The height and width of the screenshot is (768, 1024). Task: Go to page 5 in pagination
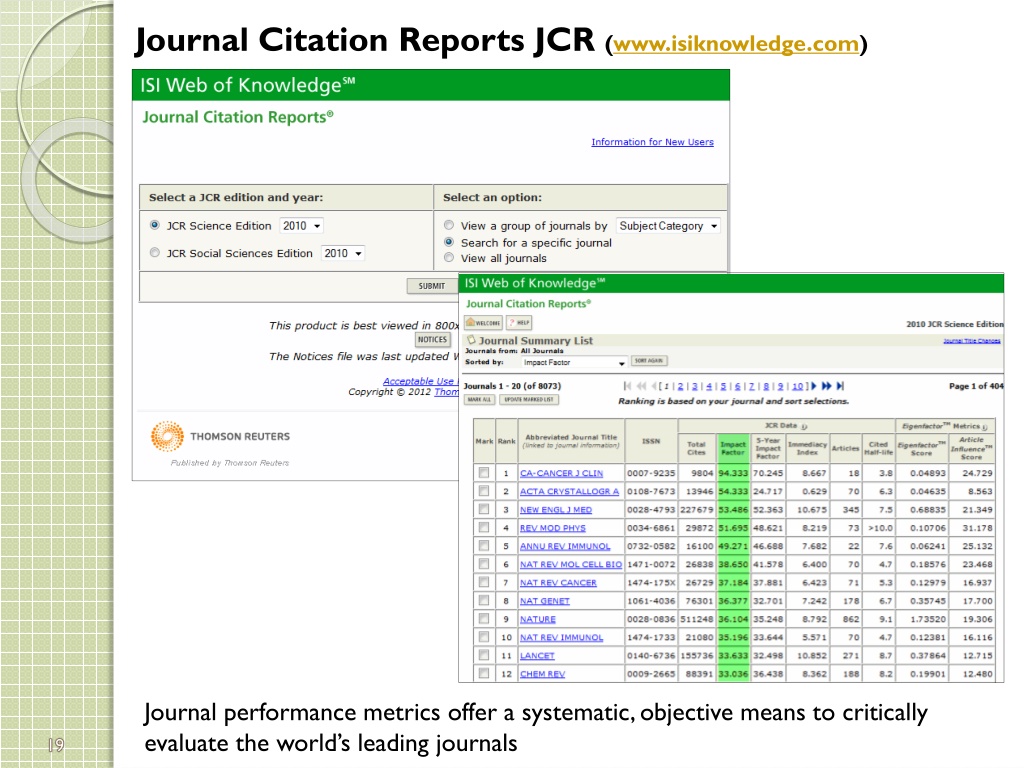[x=724, y=386]
